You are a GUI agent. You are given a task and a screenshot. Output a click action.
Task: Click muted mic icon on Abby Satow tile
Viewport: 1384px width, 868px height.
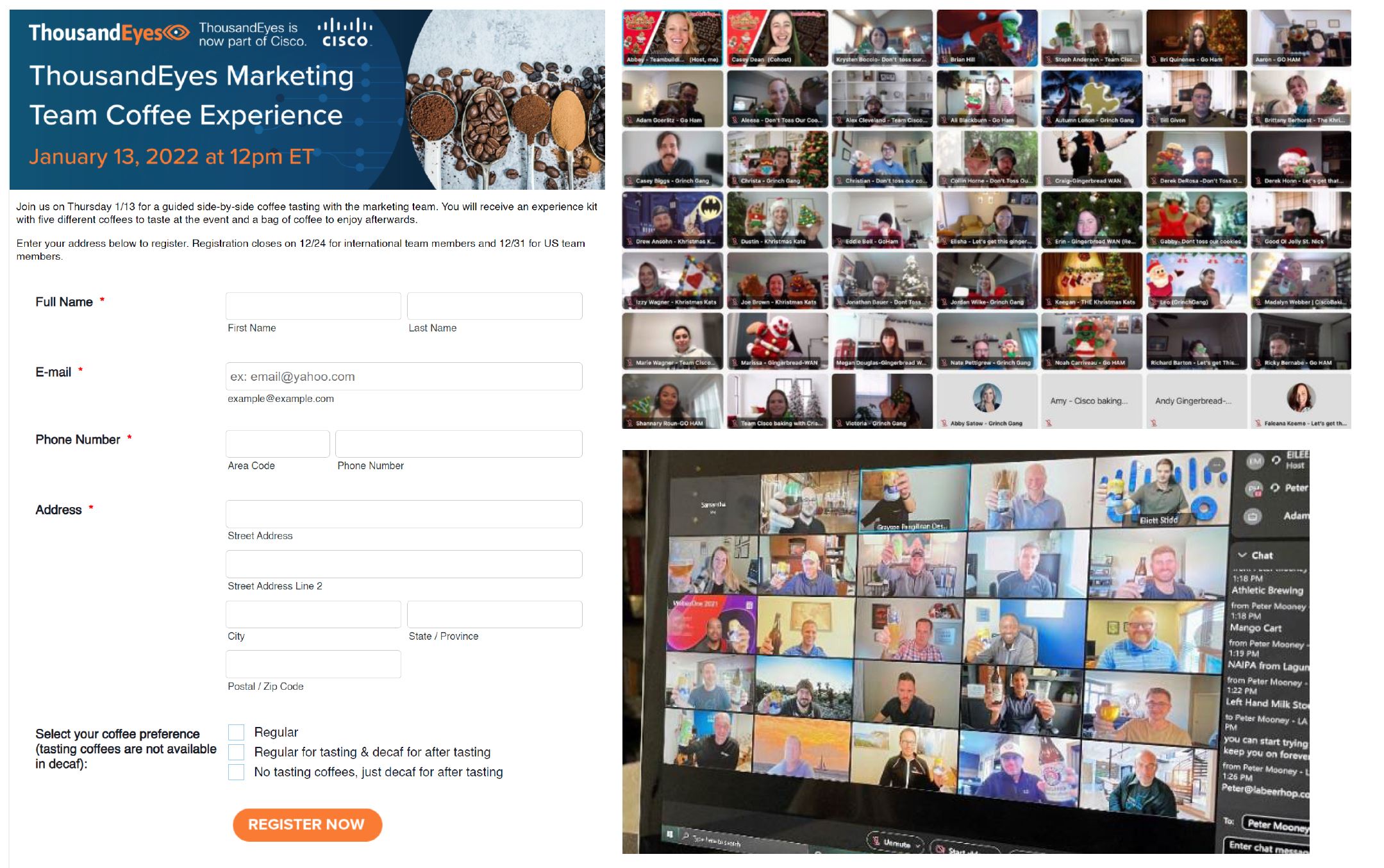tap(944, 423)
